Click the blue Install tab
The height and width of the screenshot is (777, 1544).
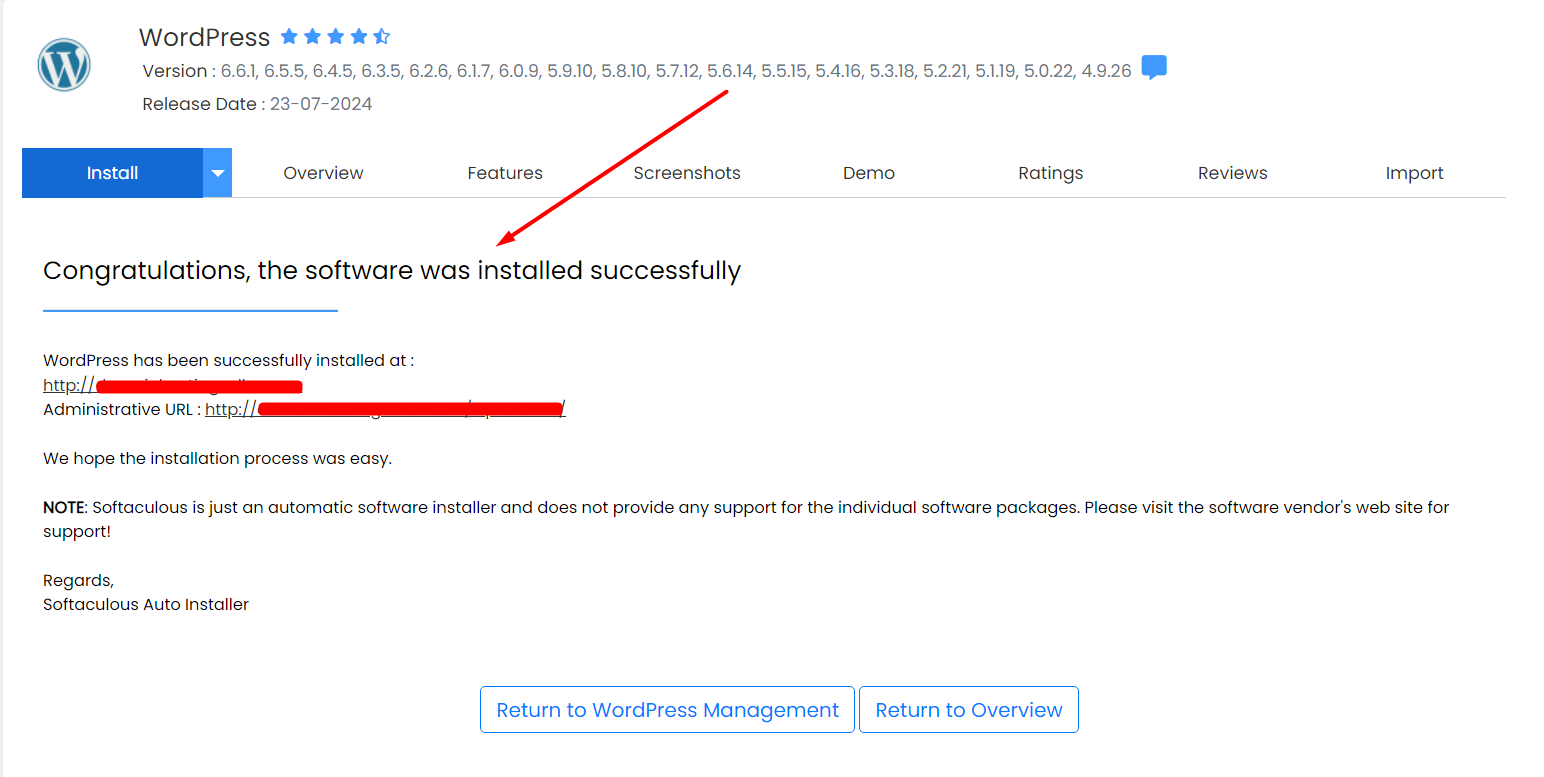point(112,173)
